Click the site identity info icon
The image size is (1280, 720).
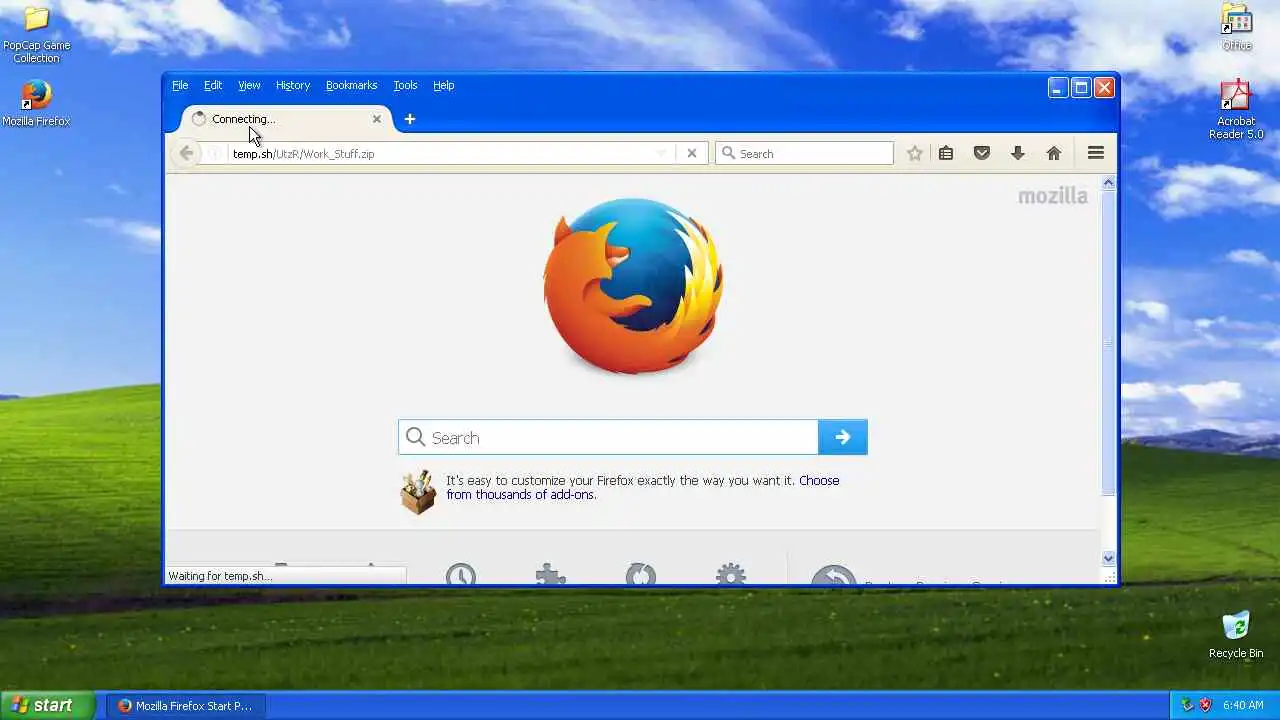[214, 153]
